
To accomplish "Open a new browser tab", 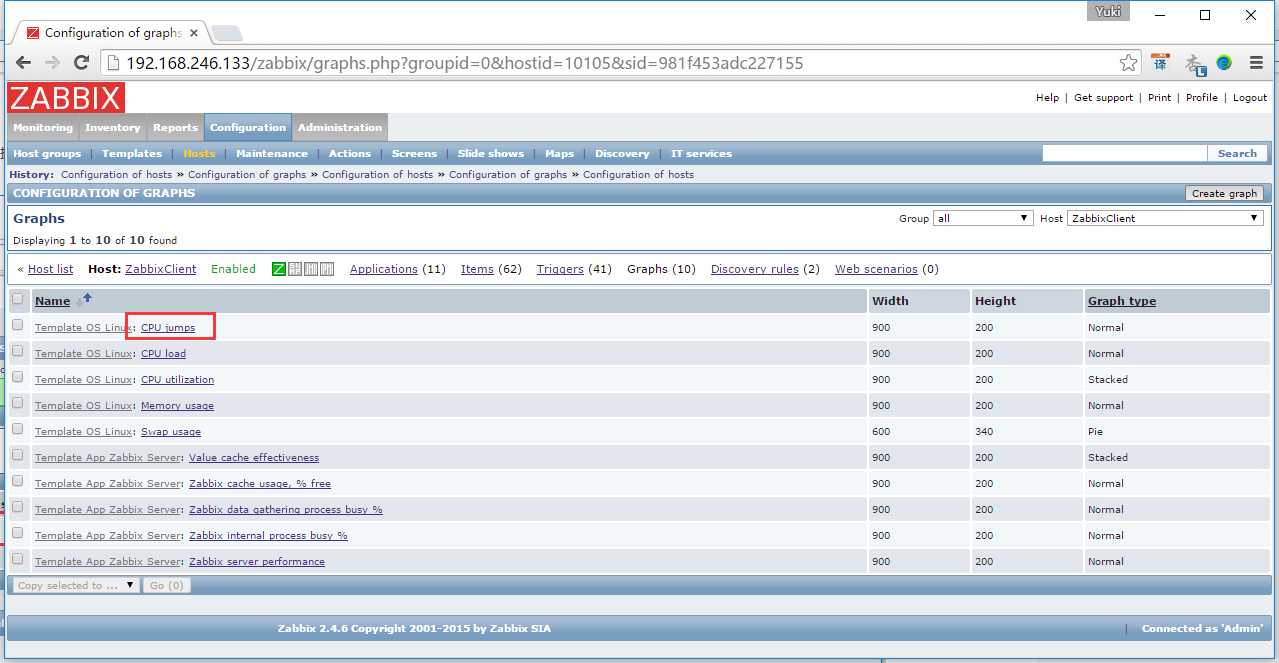I will point(226,33).
